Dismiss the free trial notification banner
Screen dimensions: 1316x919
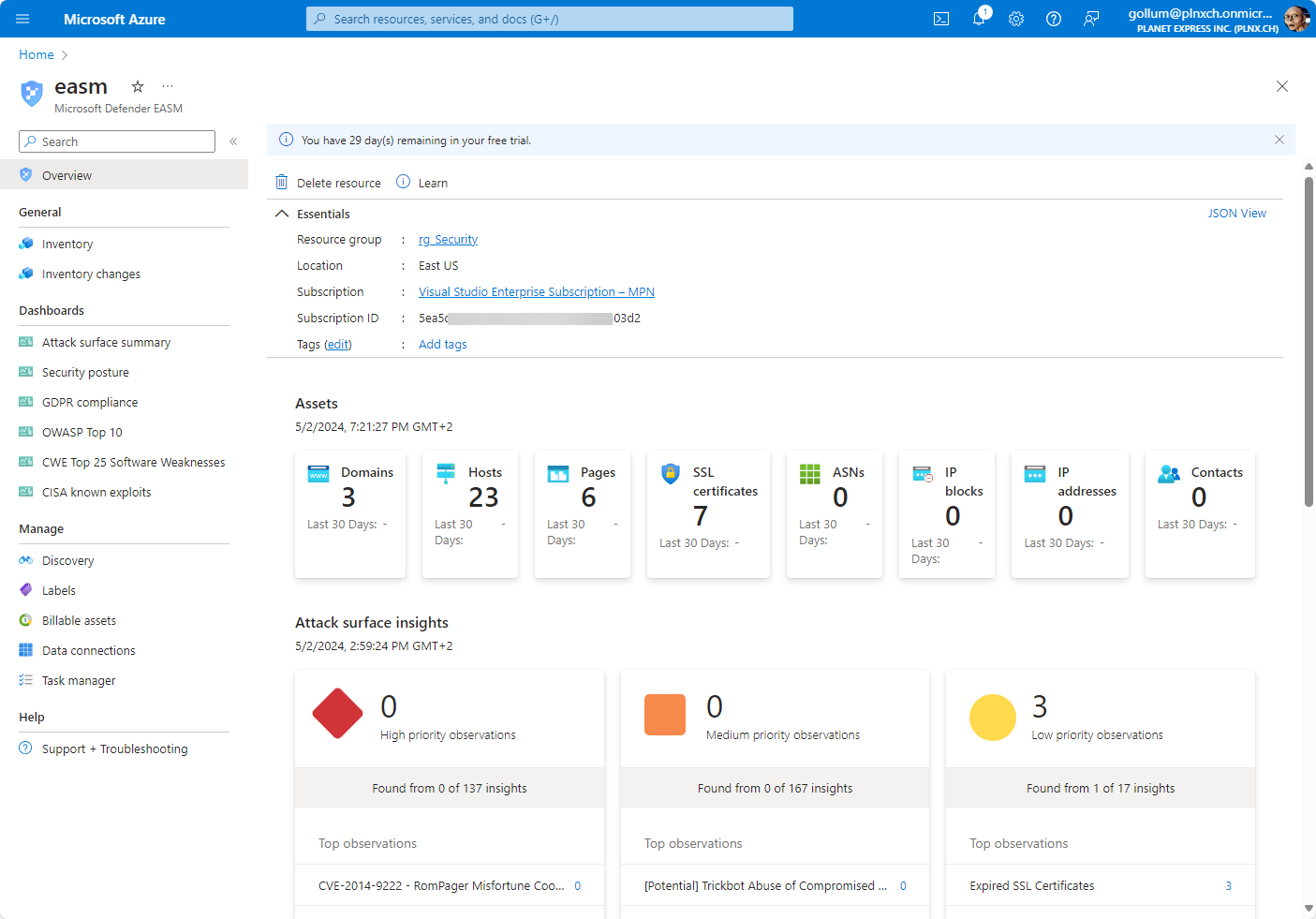[x=1279, y=140]
